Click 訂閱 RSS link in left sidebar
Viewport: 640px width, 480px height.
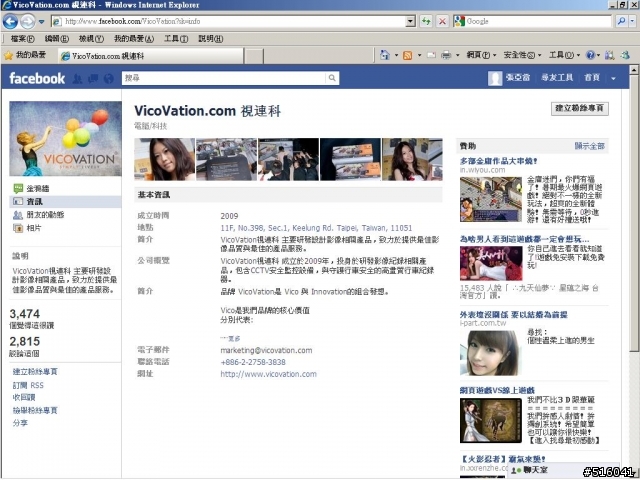[28, 385]
